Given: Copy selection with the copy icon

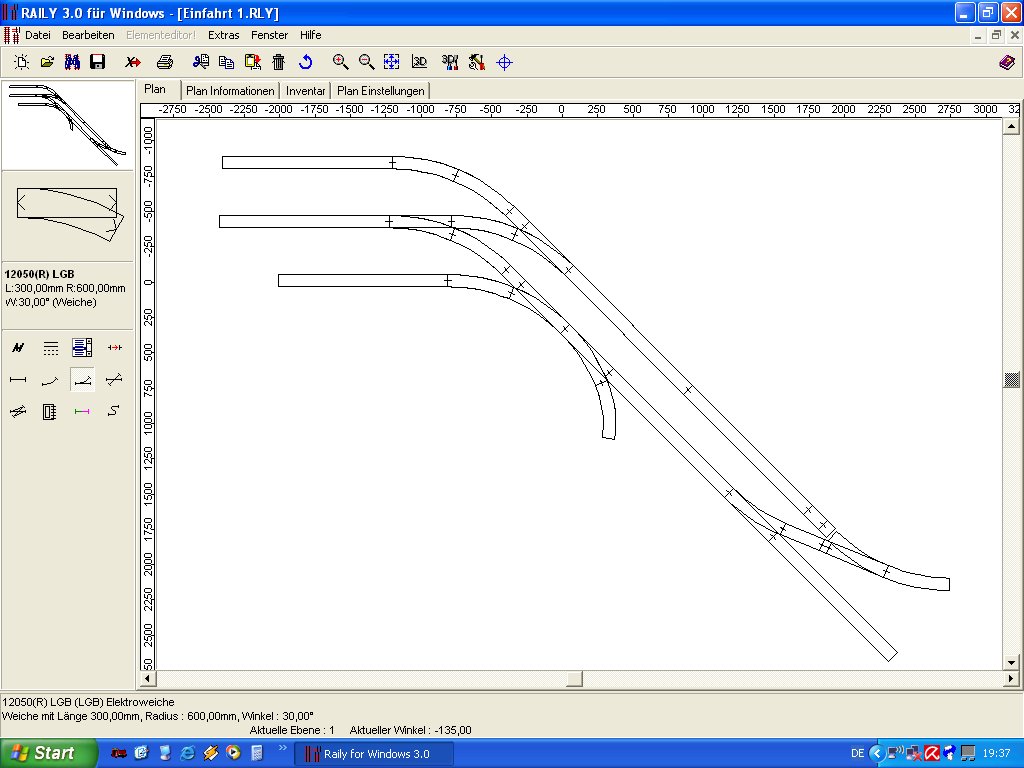Looking at the screenshot, I should point(226,62).
